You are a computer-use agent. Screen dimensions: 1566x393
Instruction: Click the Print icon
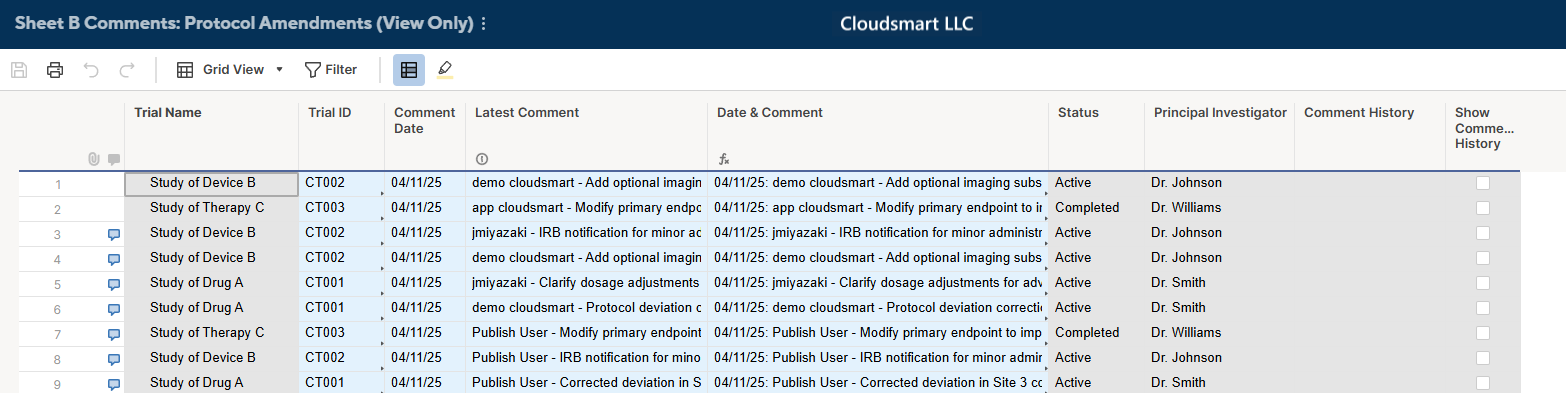tap(55, 70)
